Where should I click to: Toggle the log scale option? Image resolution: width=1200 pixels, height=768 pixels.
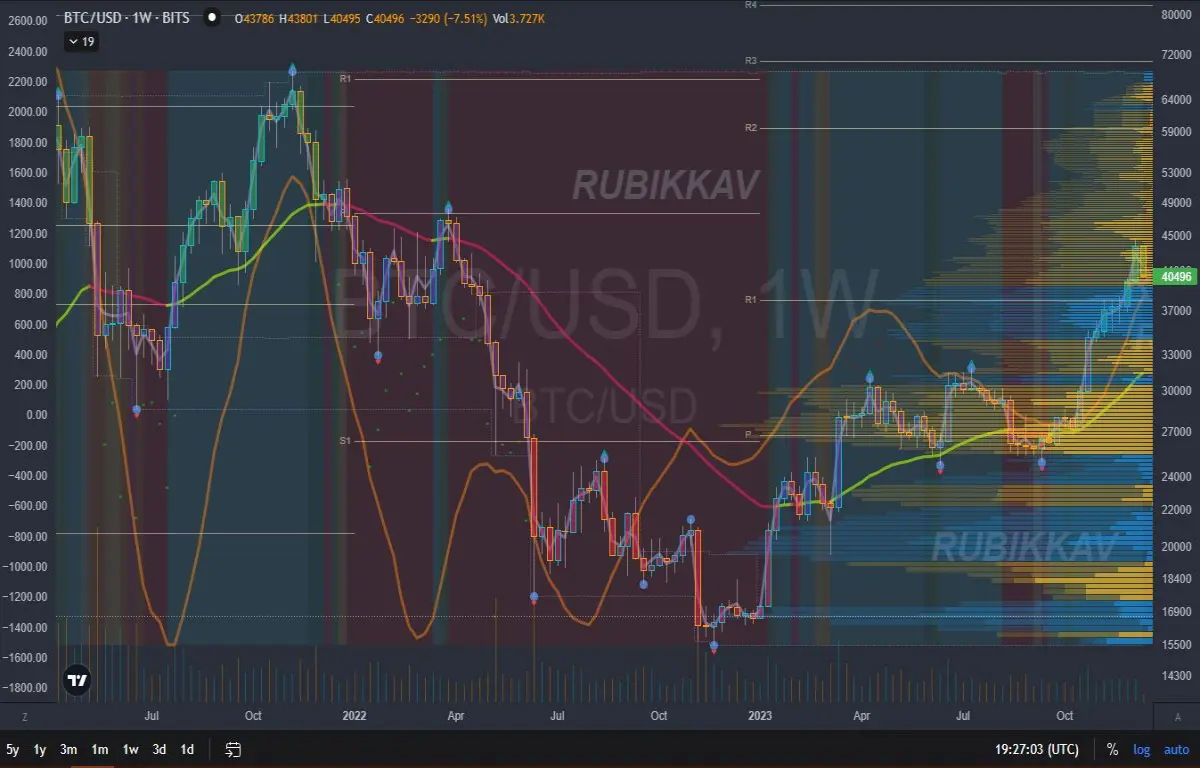click(x=1141, y=749)
